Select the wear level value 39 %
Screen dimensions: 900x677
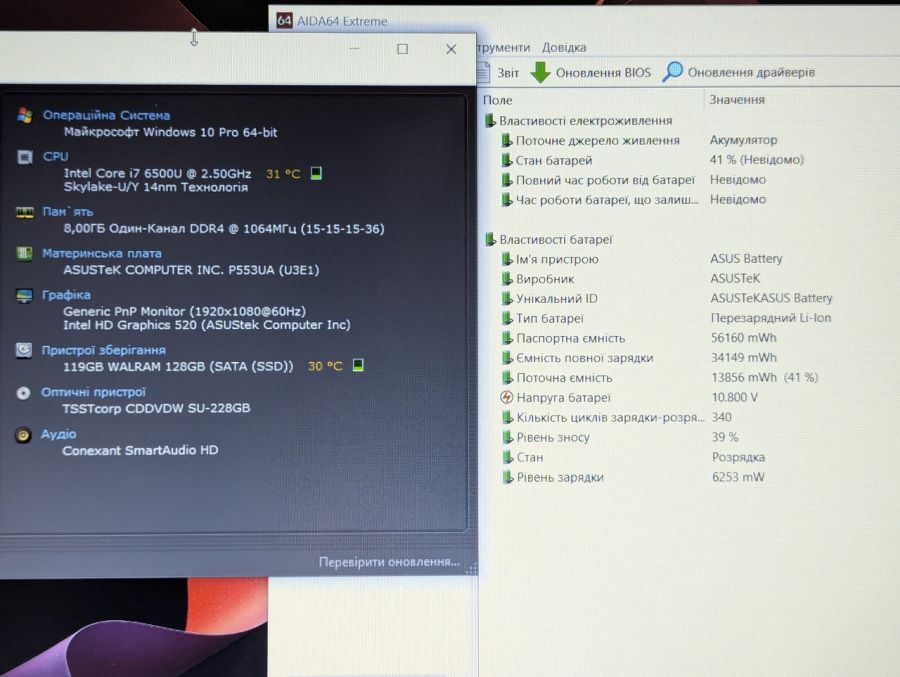coord(725,437)
